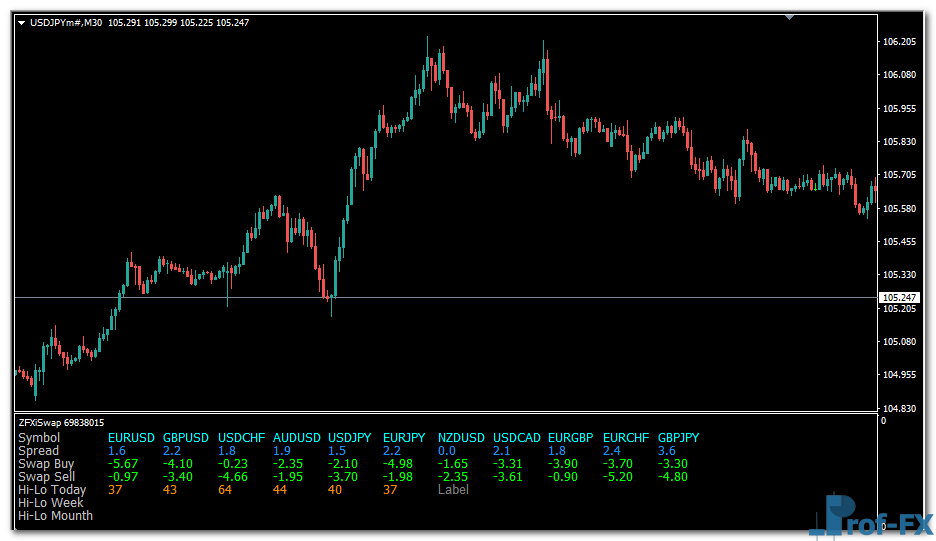Click the USDJPYm#,M30 chart title text
936x541 pixels.
tap(66, 22)
